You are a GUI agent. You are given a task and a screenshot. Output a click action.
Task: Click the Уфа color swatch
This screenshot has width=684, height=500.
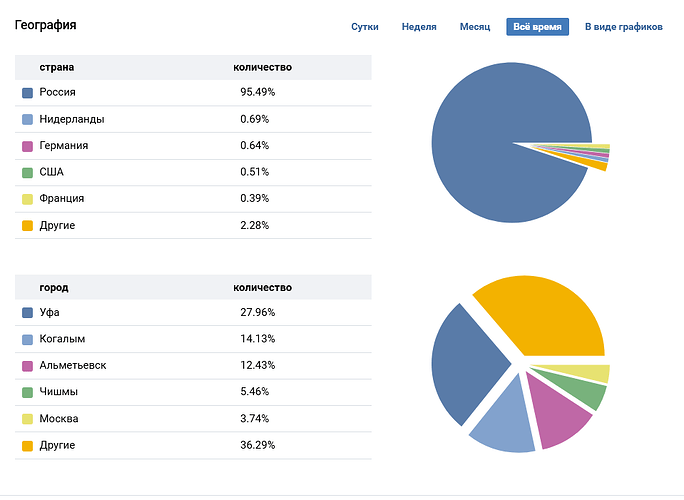27,313
